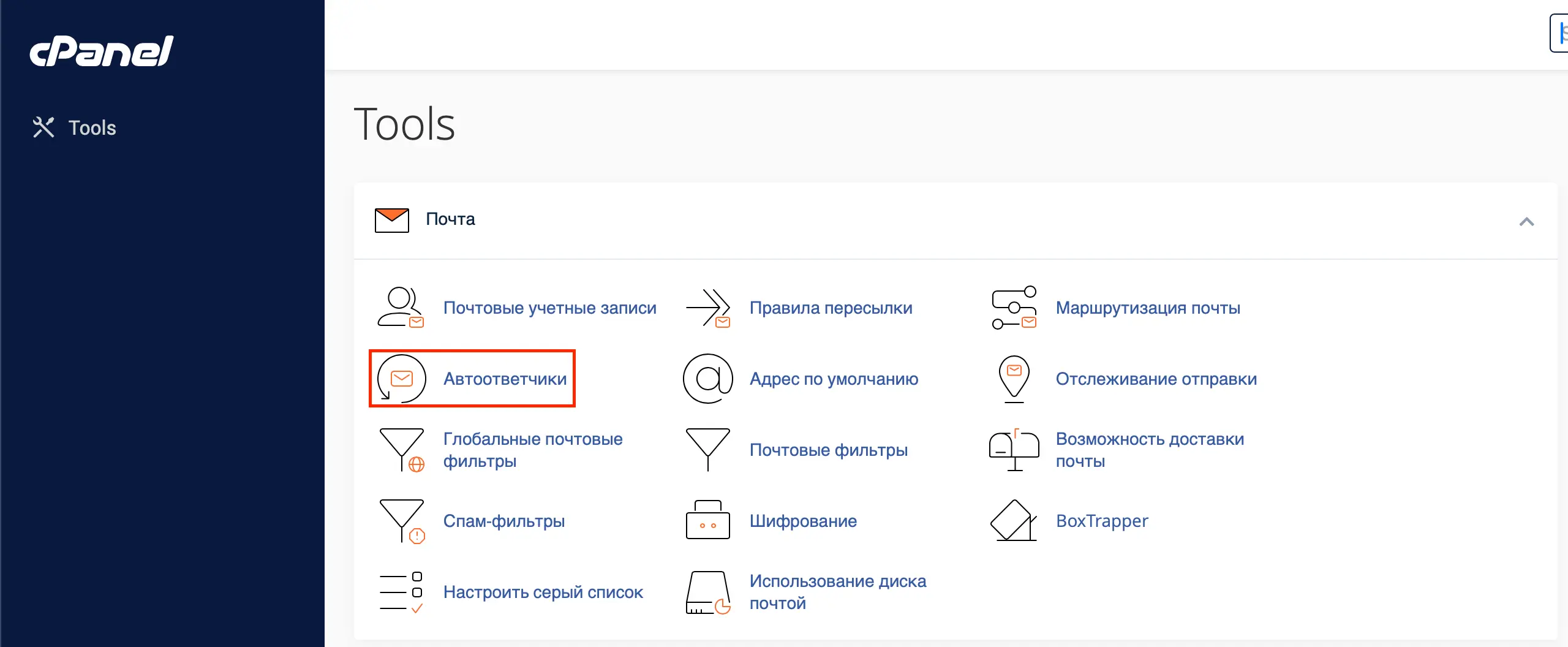The width and height of the screenshot is (1568, 647).
Task: Click the Маршрутизация почты icon
Action: [1014, 308]
